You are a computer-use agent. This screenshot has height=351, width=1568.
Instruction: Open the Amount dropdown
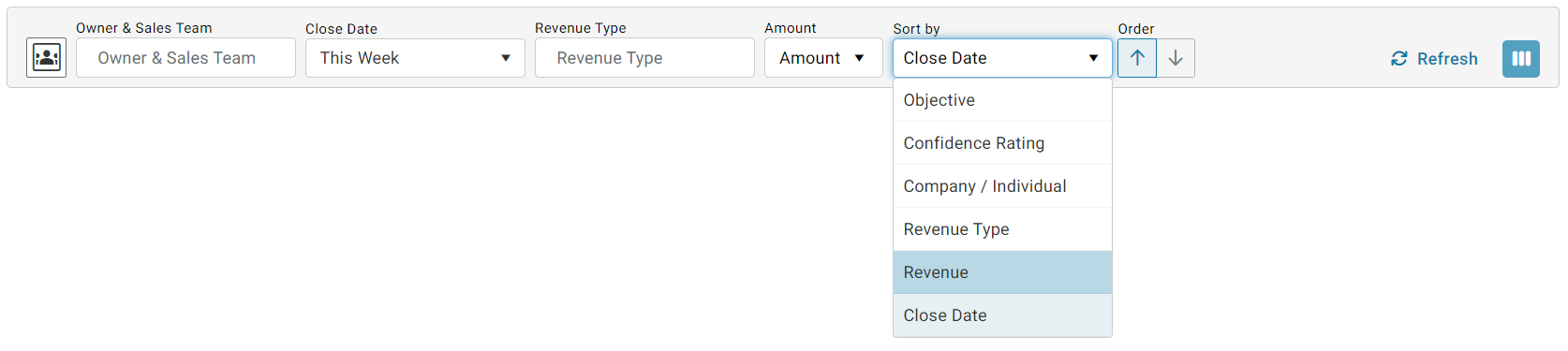pos(823,58)
